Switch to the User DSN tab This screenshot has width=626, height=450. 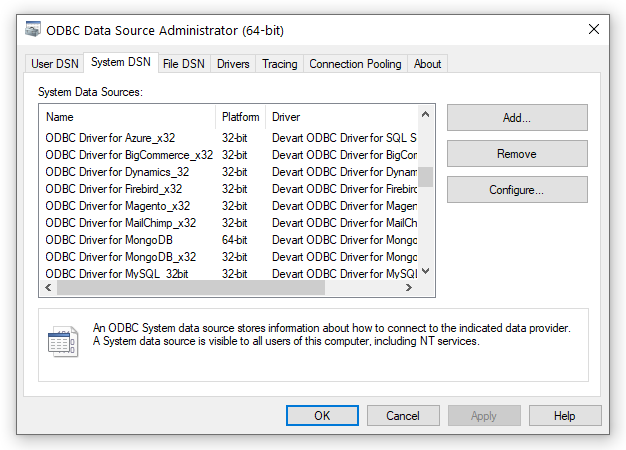pos(55,64)
